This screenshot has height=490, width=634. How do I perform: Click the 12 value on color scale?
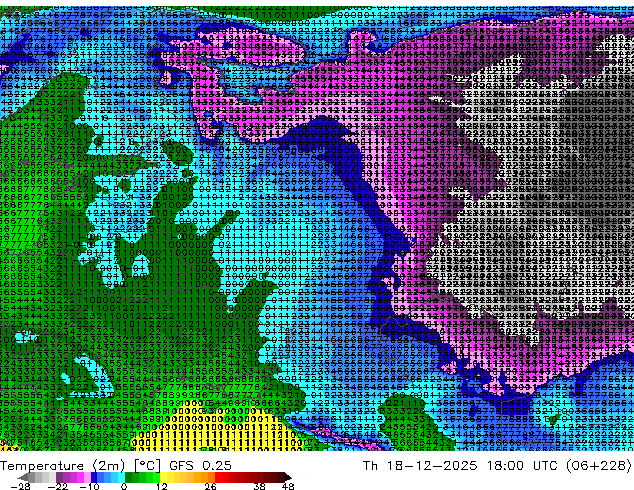(162, 486)
